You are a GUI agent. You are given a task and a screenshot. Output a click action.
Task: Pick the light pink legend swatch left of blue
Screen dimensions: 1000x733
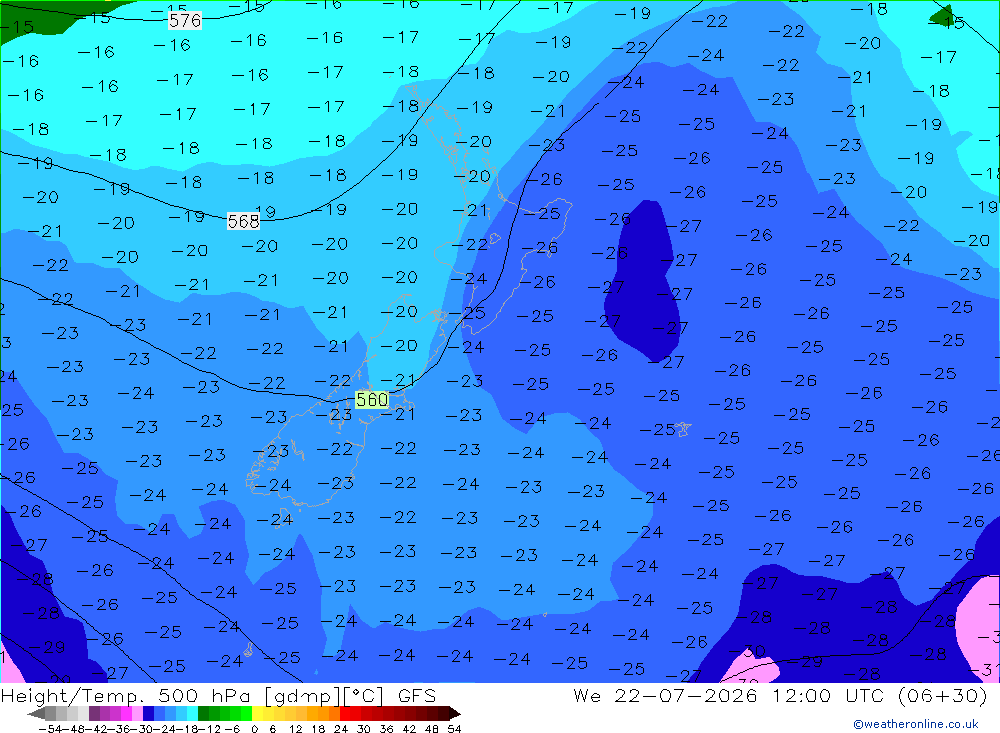[137, 714]
